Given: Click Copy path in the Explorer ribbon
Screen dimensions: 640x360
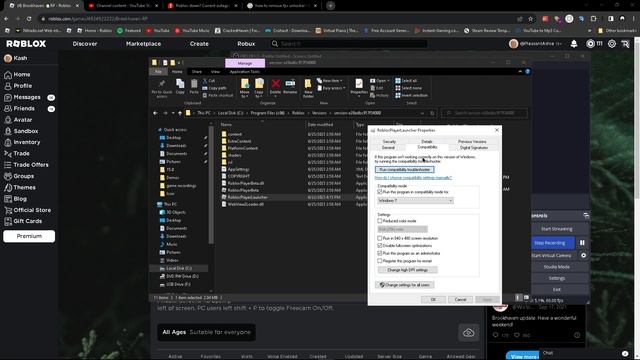Looking at the screenshot, I should (215, 88).
